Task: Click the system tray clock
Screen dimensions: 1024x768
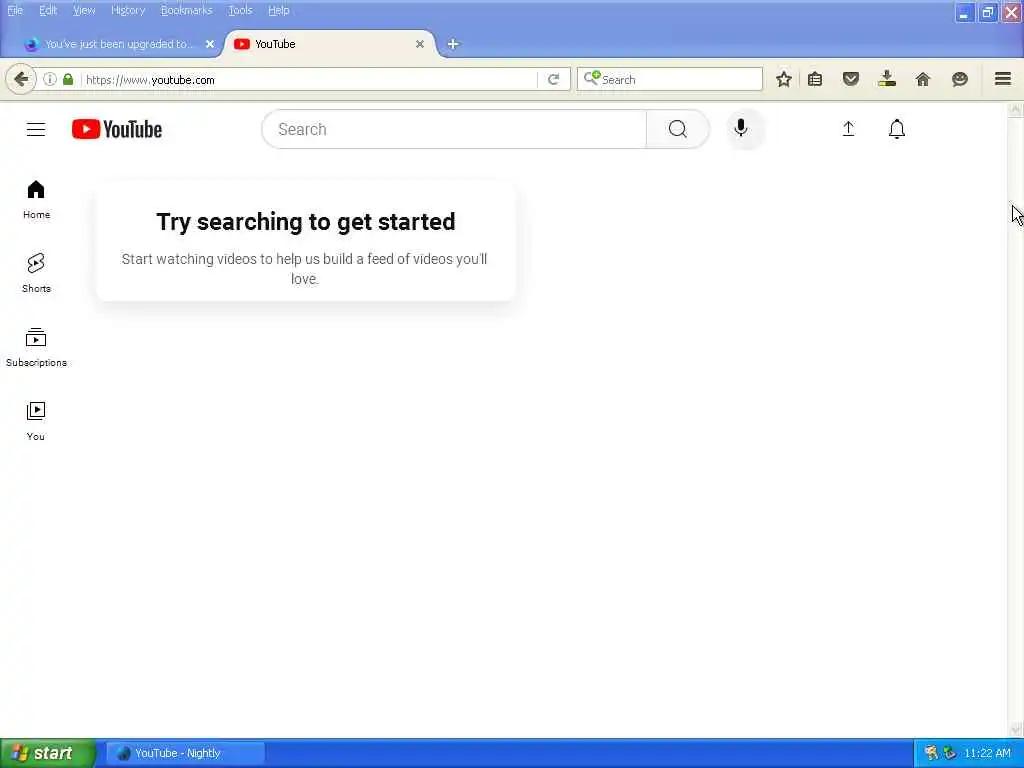Action: [987, 754]
